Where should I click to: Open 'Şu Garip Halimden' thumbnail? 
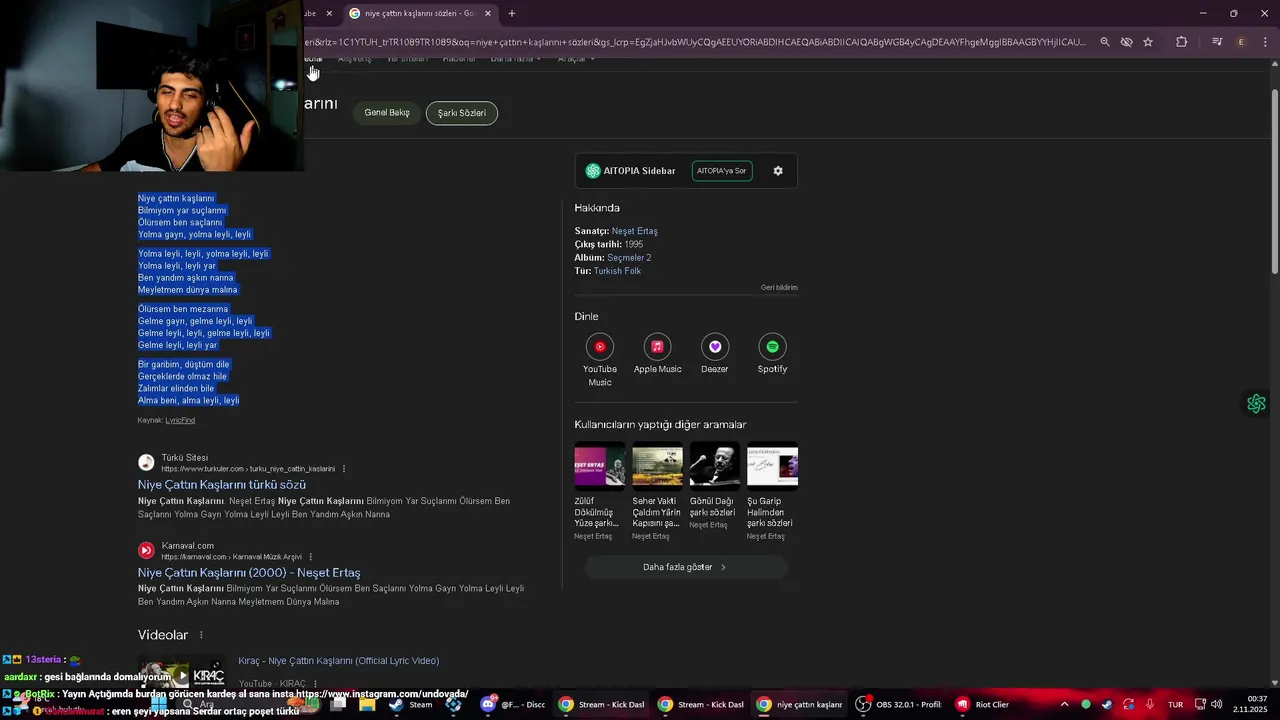point(772,466)
